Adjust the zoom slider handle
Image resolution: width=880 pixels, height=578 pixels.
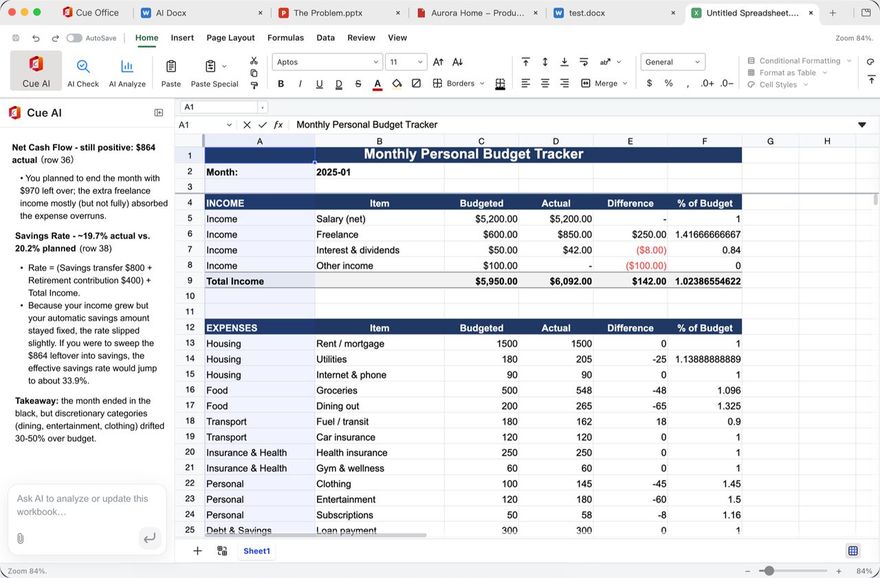coord(769,571)
